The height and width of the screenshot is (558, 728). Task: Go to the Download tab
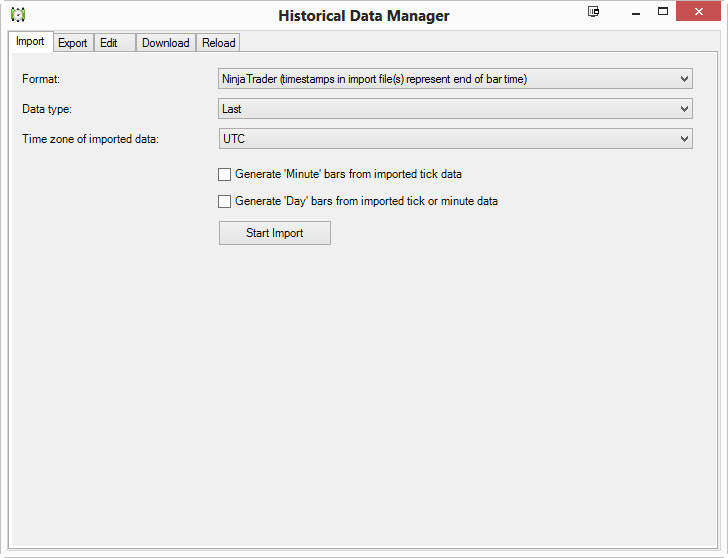(x=165, y=43)
